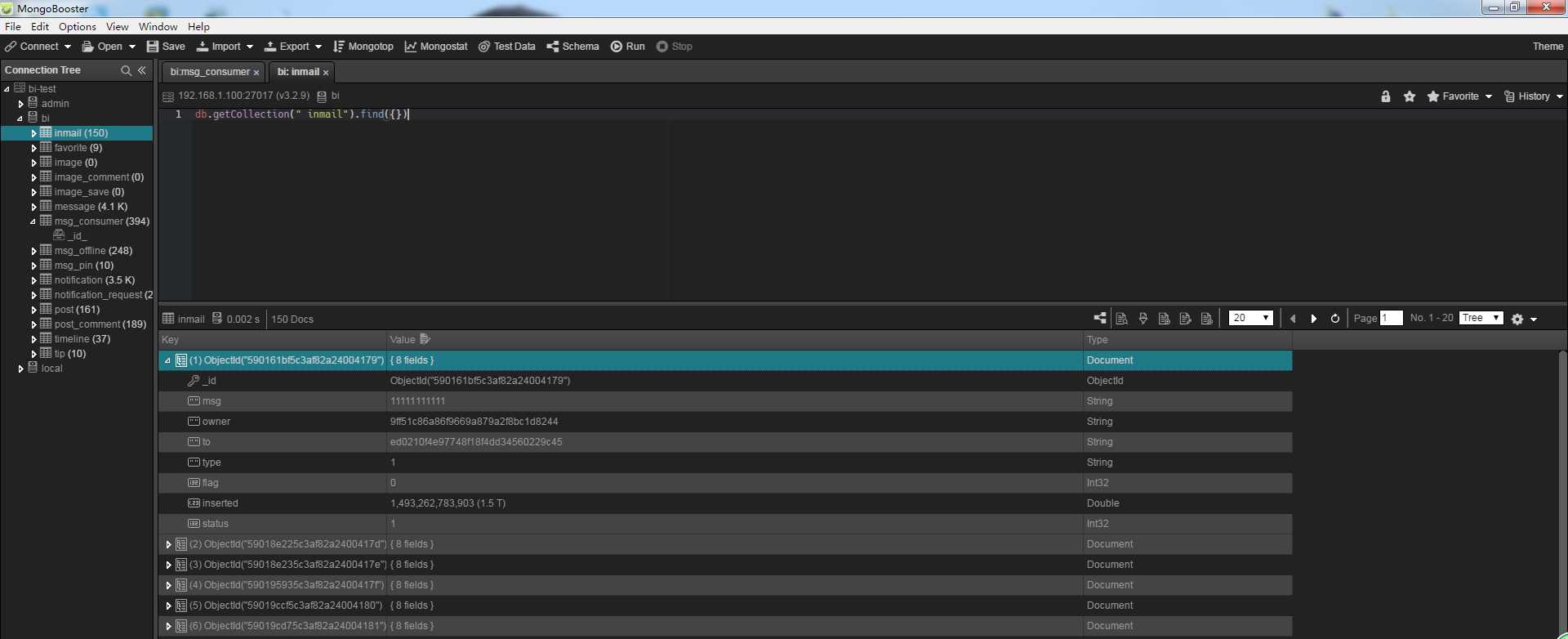Open the Connect toolbar button
The width and height of the screenshot is (1568, 639).
[x=38, y=47]
